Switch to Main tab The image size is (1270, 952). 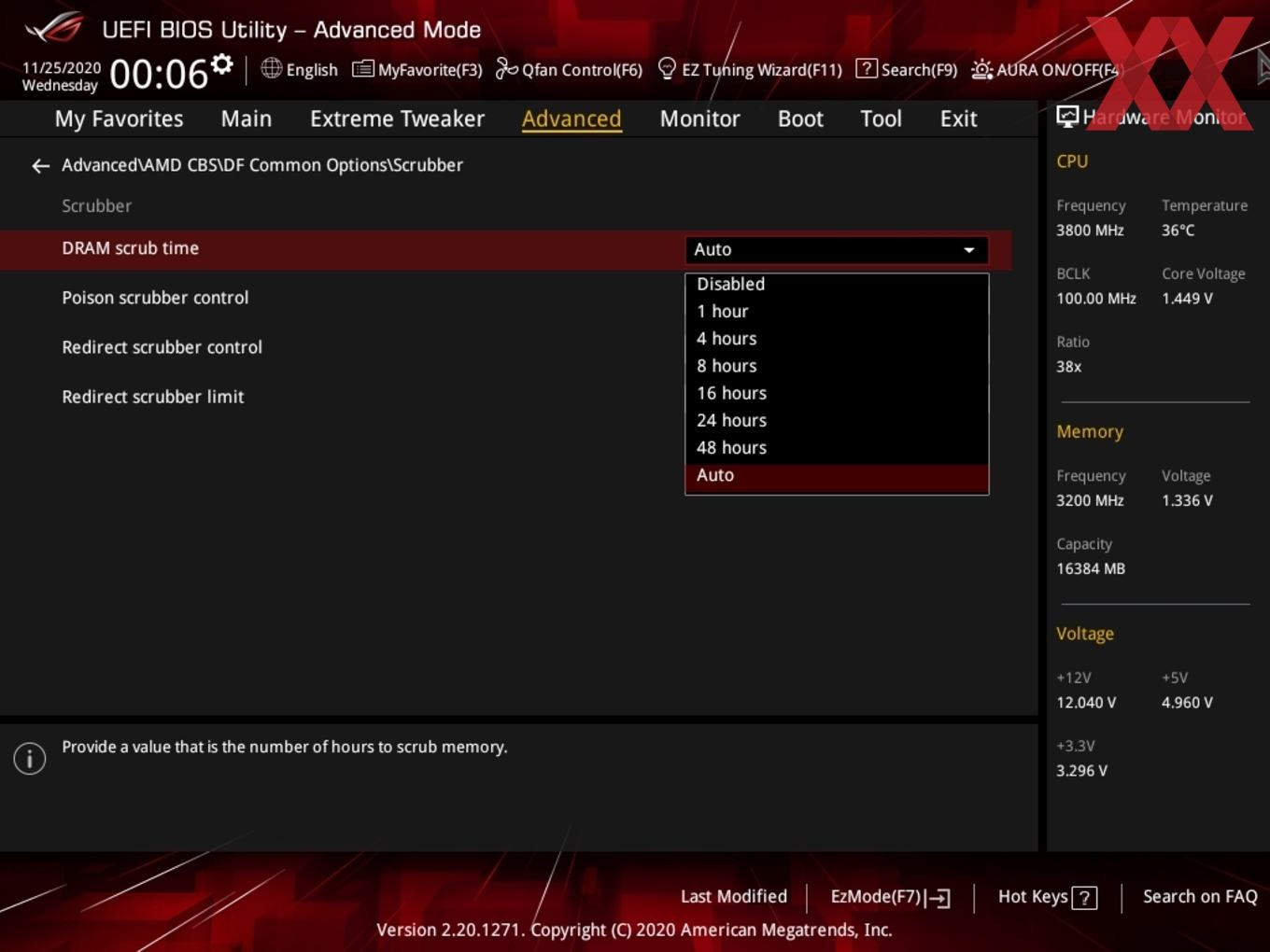247,119
